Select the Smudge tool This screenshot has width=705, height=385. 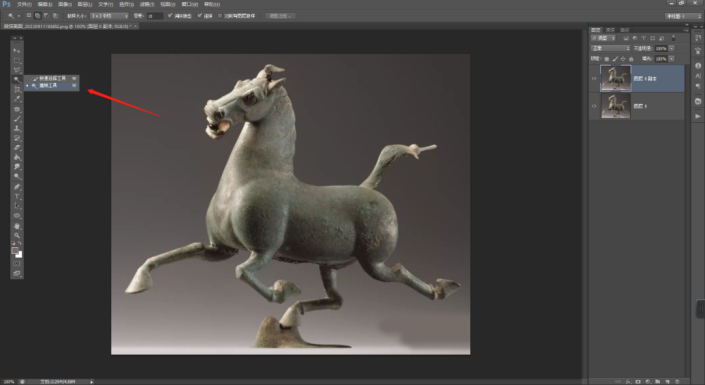point(17,167)
